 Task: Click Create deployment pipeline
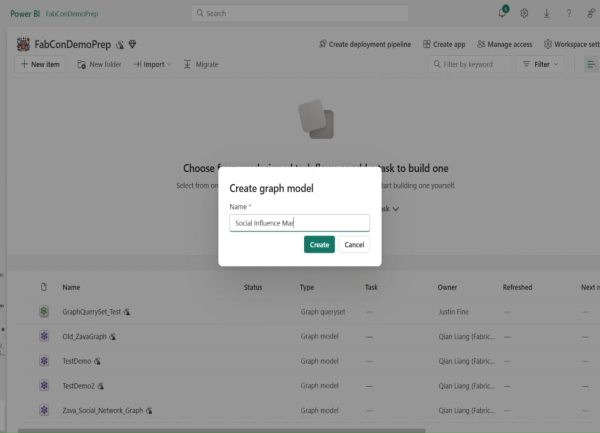click(x=365, y=44)
